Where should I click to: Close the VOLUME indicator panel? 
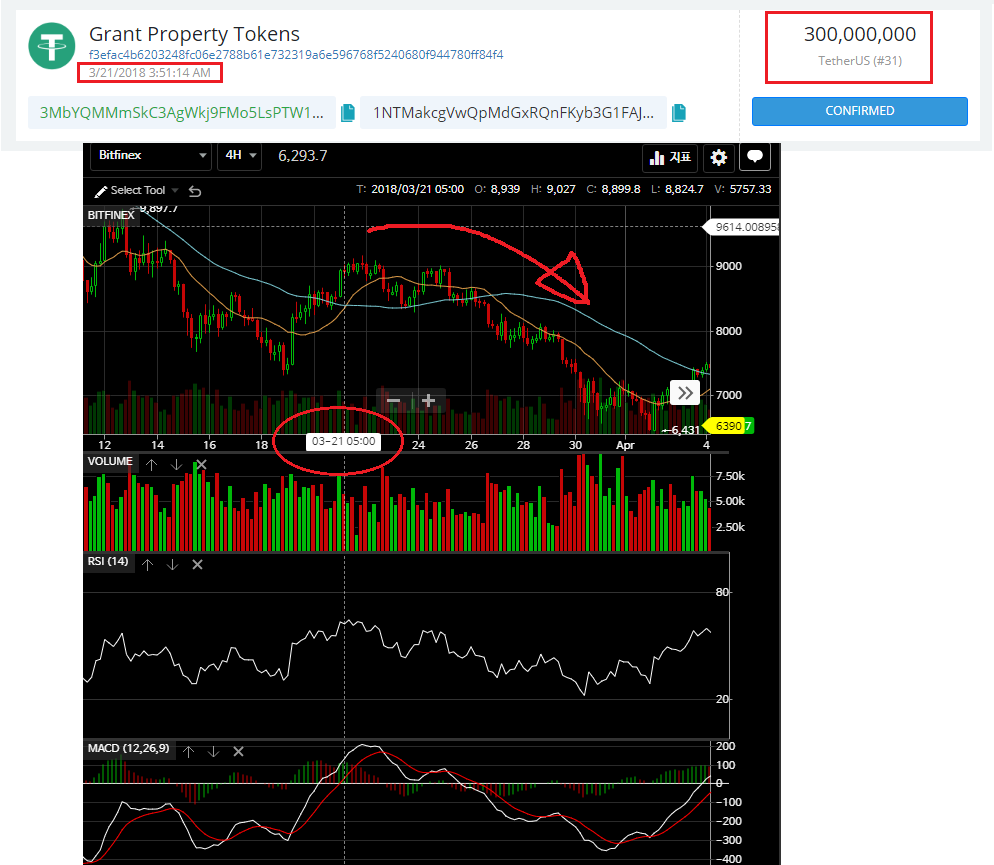point(202,465)
